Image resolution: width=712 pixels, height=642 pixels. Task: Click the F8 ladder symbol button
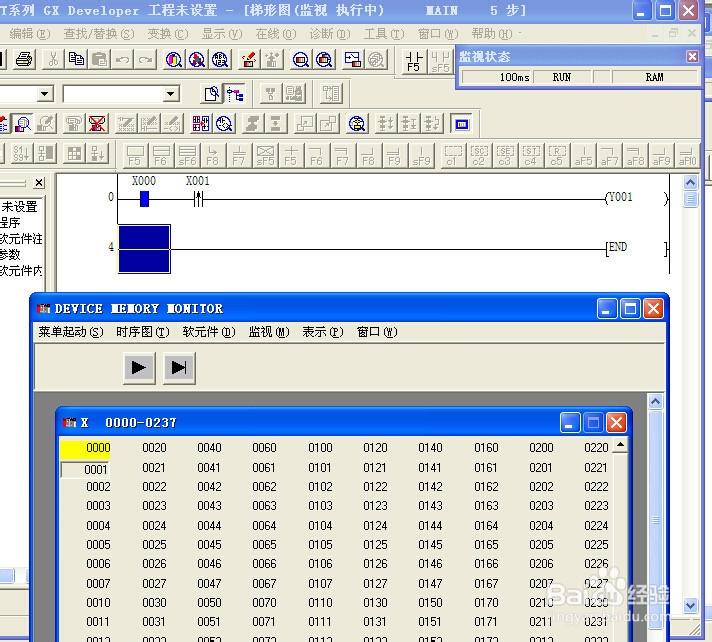[x=213, y=156]
